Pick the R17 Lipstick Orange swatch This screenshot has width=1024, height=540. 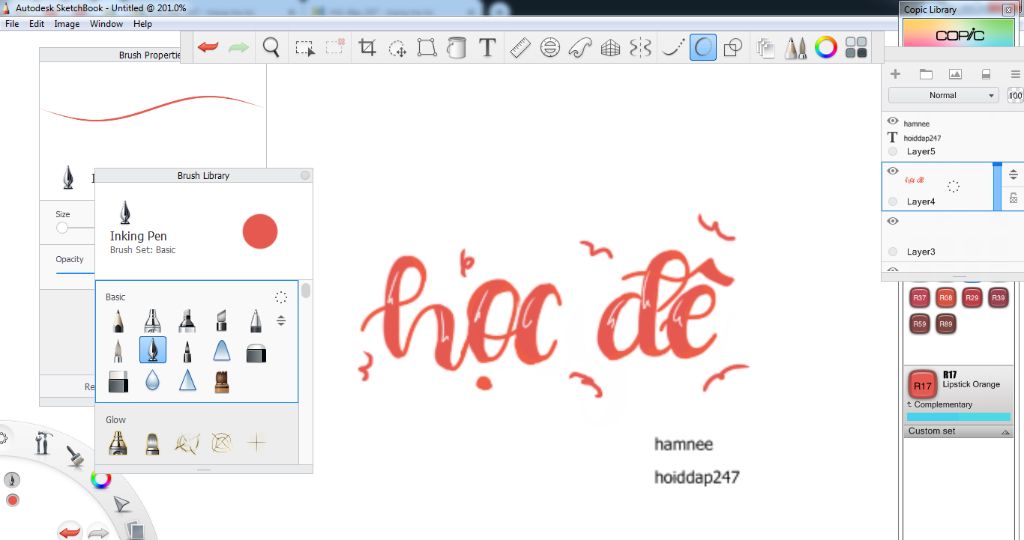pyautogui.click(x=922, y=385)
